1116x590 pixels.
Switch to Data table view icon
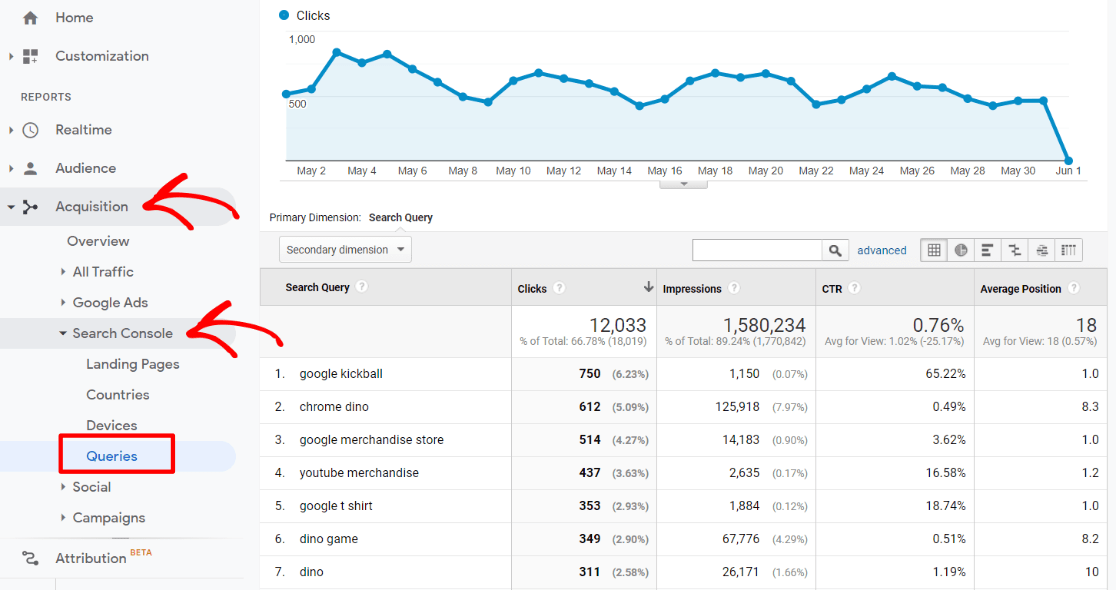pos(934,250)
